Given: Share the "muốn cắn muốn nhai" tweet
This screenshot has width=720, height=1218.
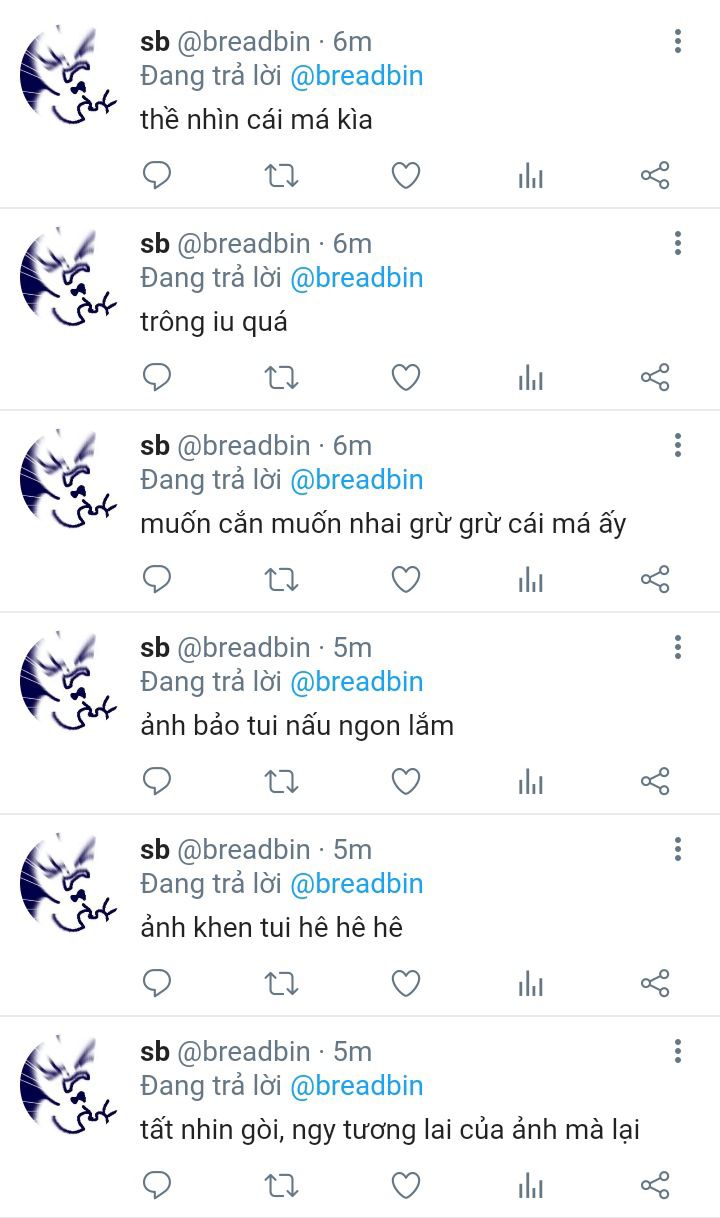Looking at the screenshot, I should click(x=655, y=580).
